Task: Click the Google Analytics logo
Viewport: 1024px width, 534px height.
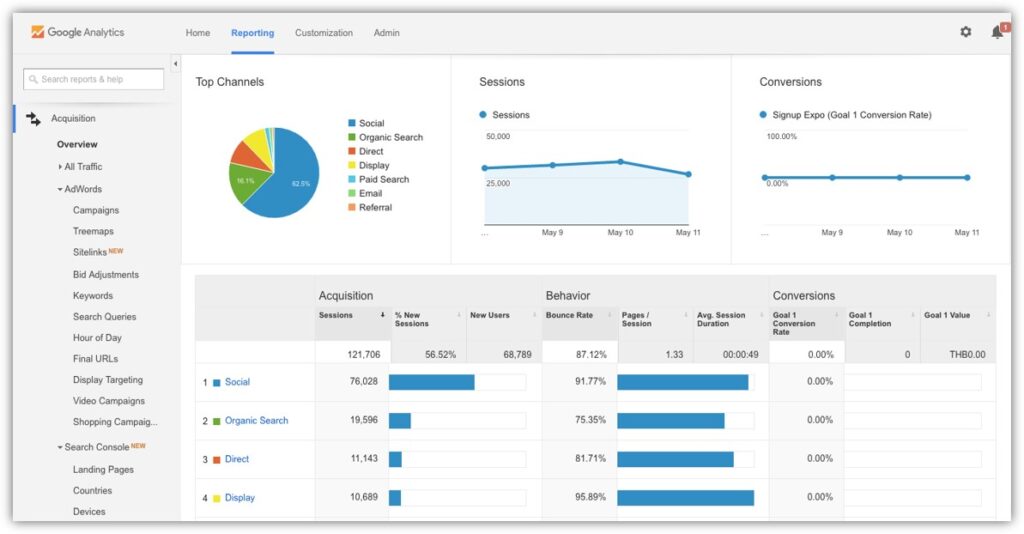Action: (x=77, y=32)
